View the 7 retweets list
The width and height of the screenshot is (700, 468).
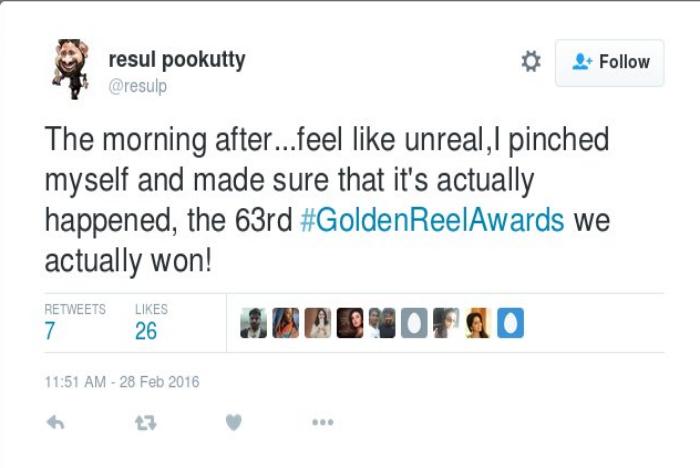[x=75, y=322]
